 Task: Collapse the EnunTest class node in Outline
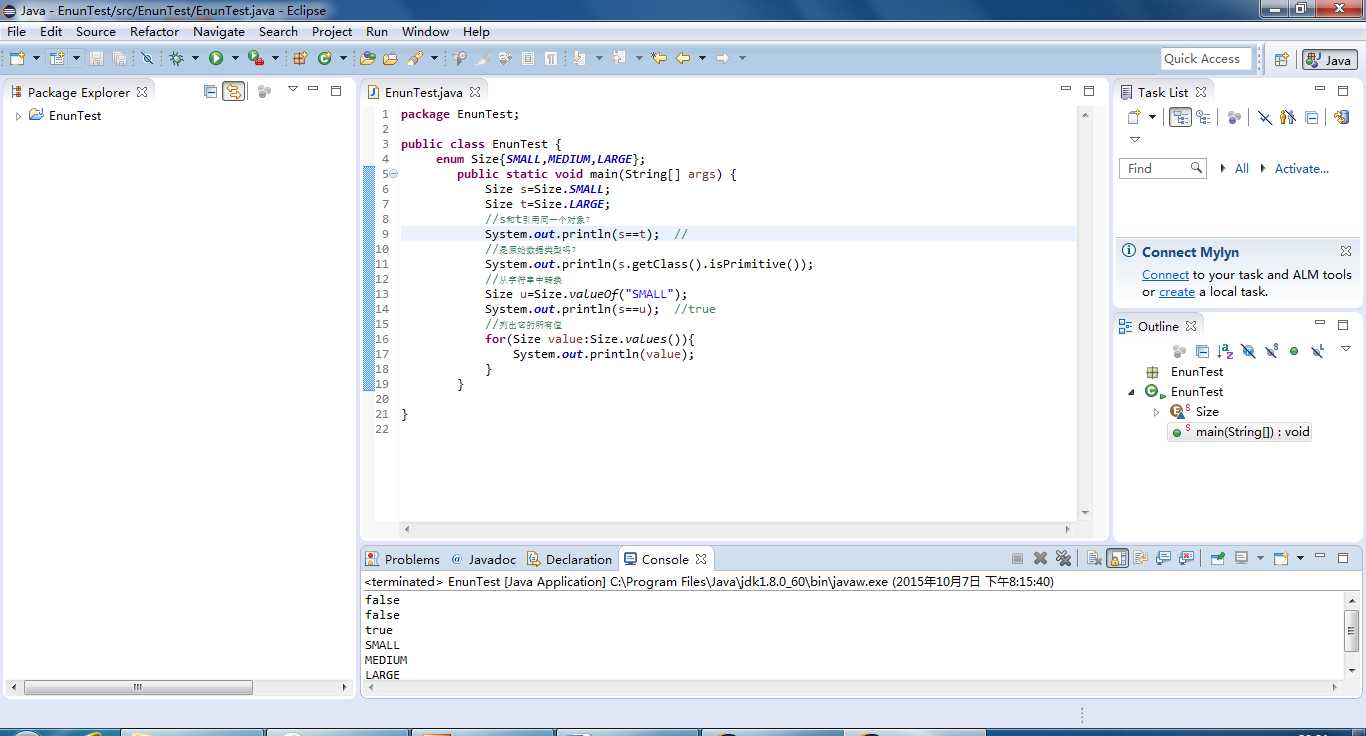[x=1131, y=392]
